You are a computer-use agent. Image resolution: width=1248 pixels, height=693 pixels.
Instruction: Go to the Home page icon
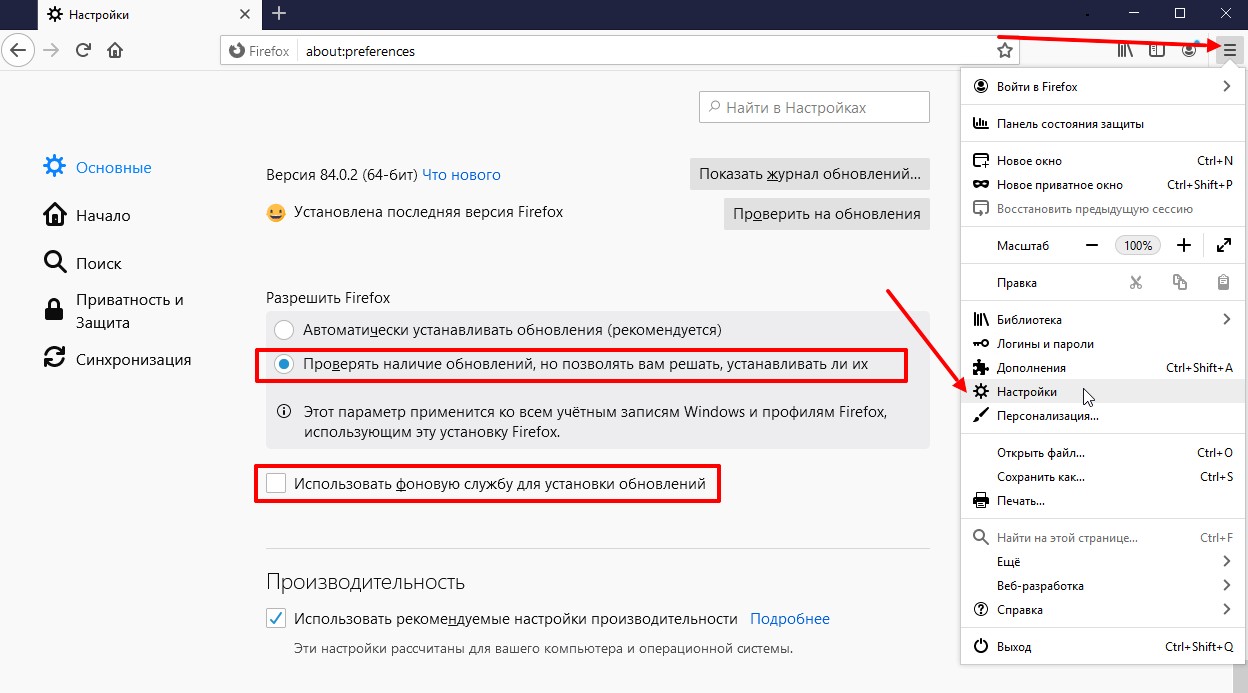point(116,50)
